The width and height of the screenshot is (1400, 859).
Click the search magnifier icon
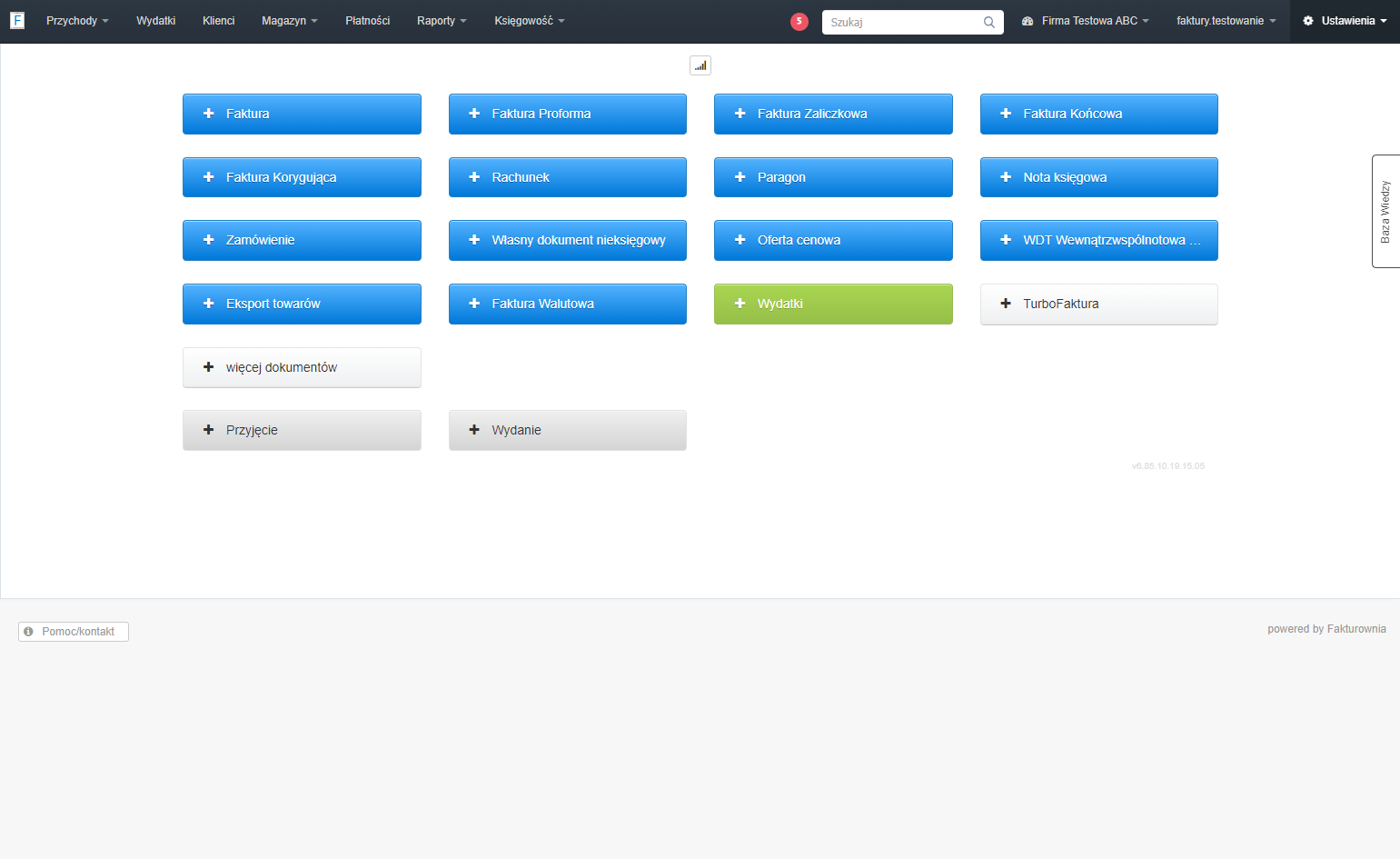(x=989, y=22)
